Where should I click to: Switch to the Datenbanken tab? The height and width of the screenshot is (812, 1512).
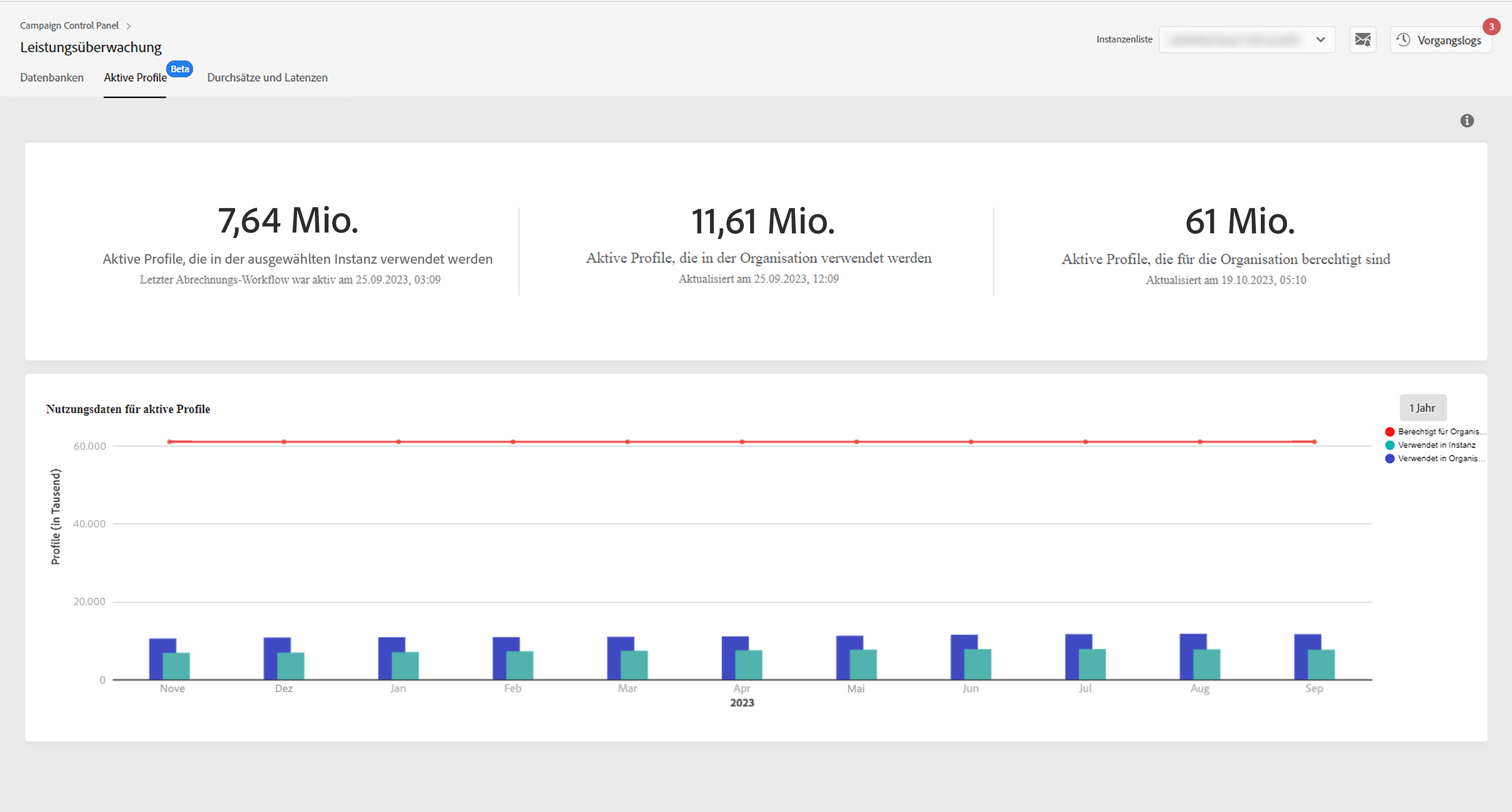pos(51,78)
